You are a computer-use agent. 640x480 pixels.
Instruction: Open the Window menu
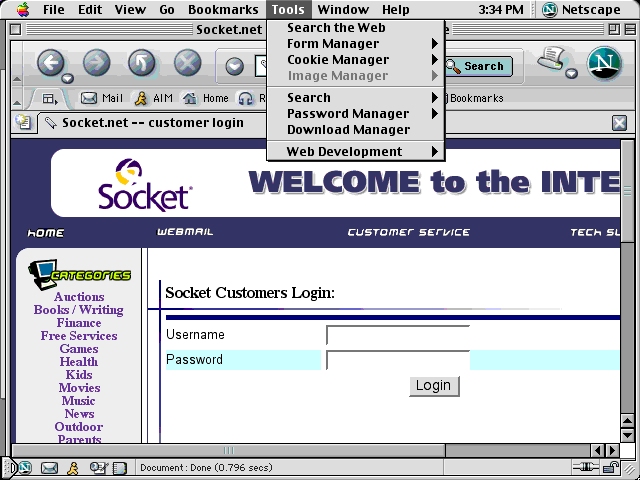pyautogui.click(x=343, y=9)
